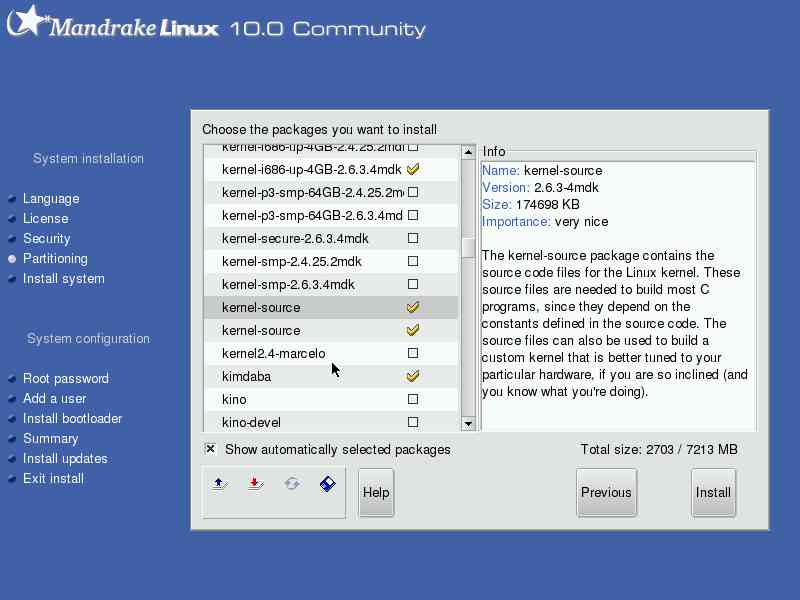Go back with the Previous button
Viewport: 800px width, 600px height.
coord(606,492)
